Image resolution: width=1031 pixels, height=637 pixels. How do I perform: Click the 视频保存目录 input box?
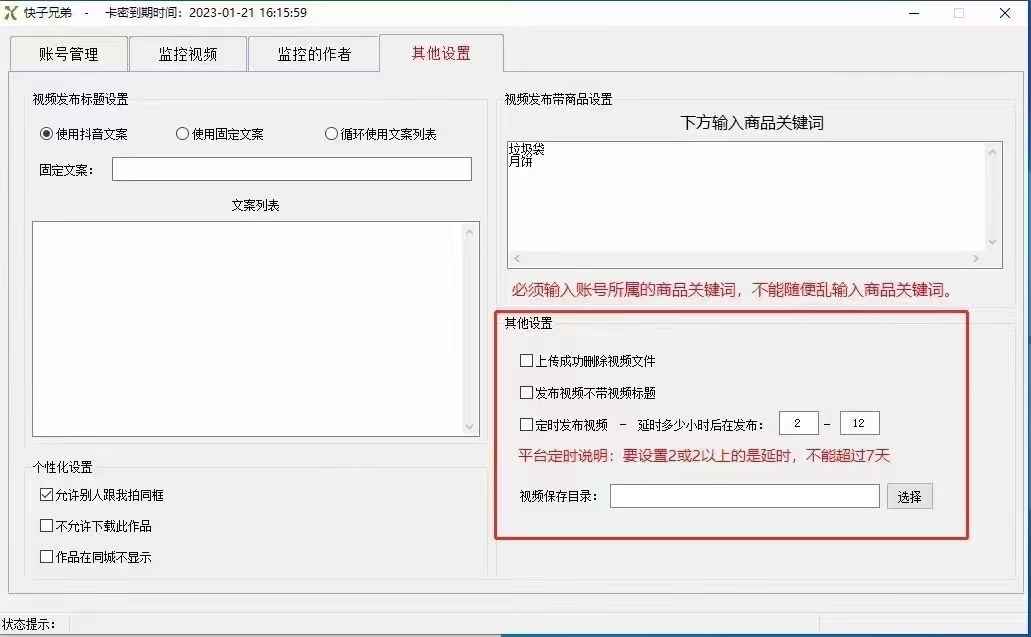coord(744,495)
